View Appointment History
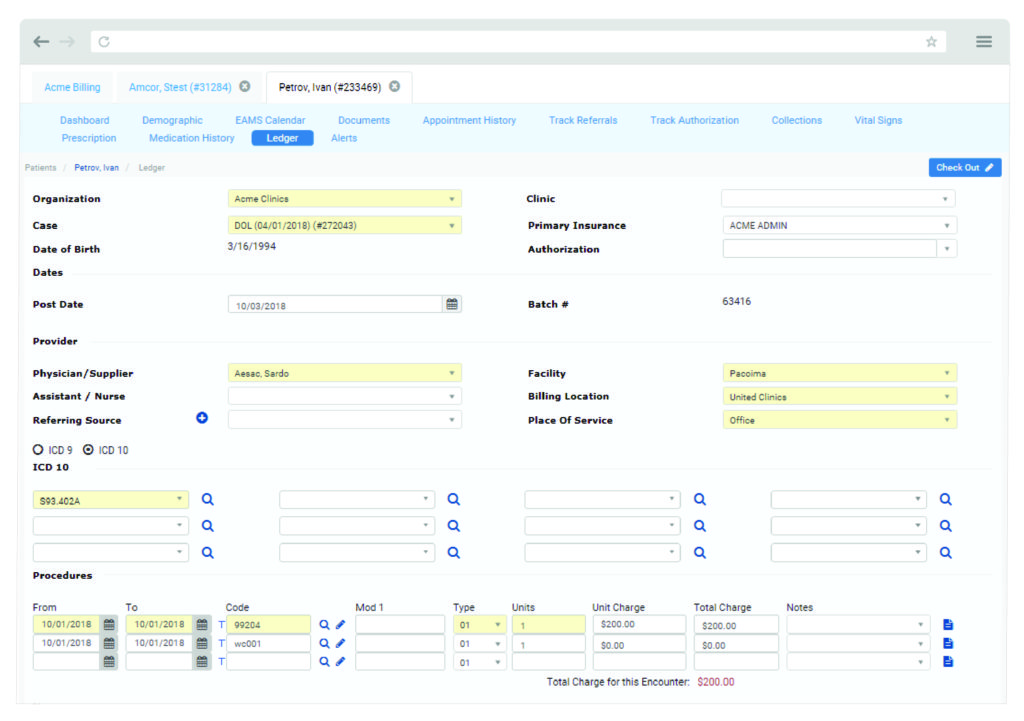1024x721 pixels. pyautogui.click(x=469, y=120)
